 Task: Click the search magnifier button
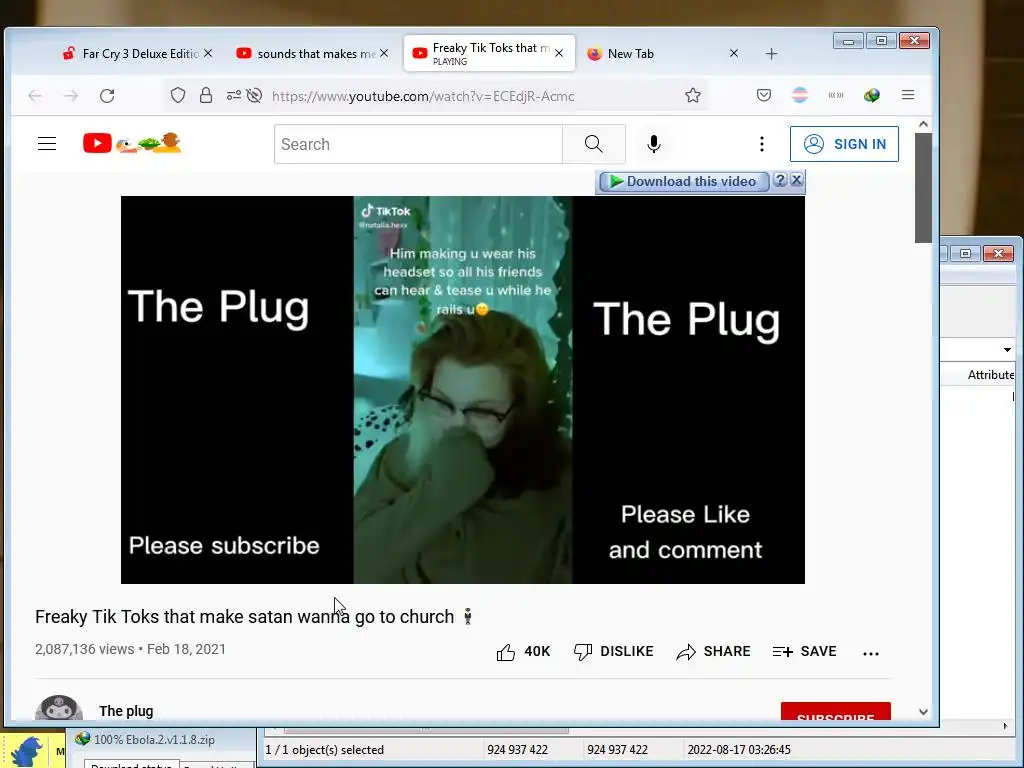point(594,144)
